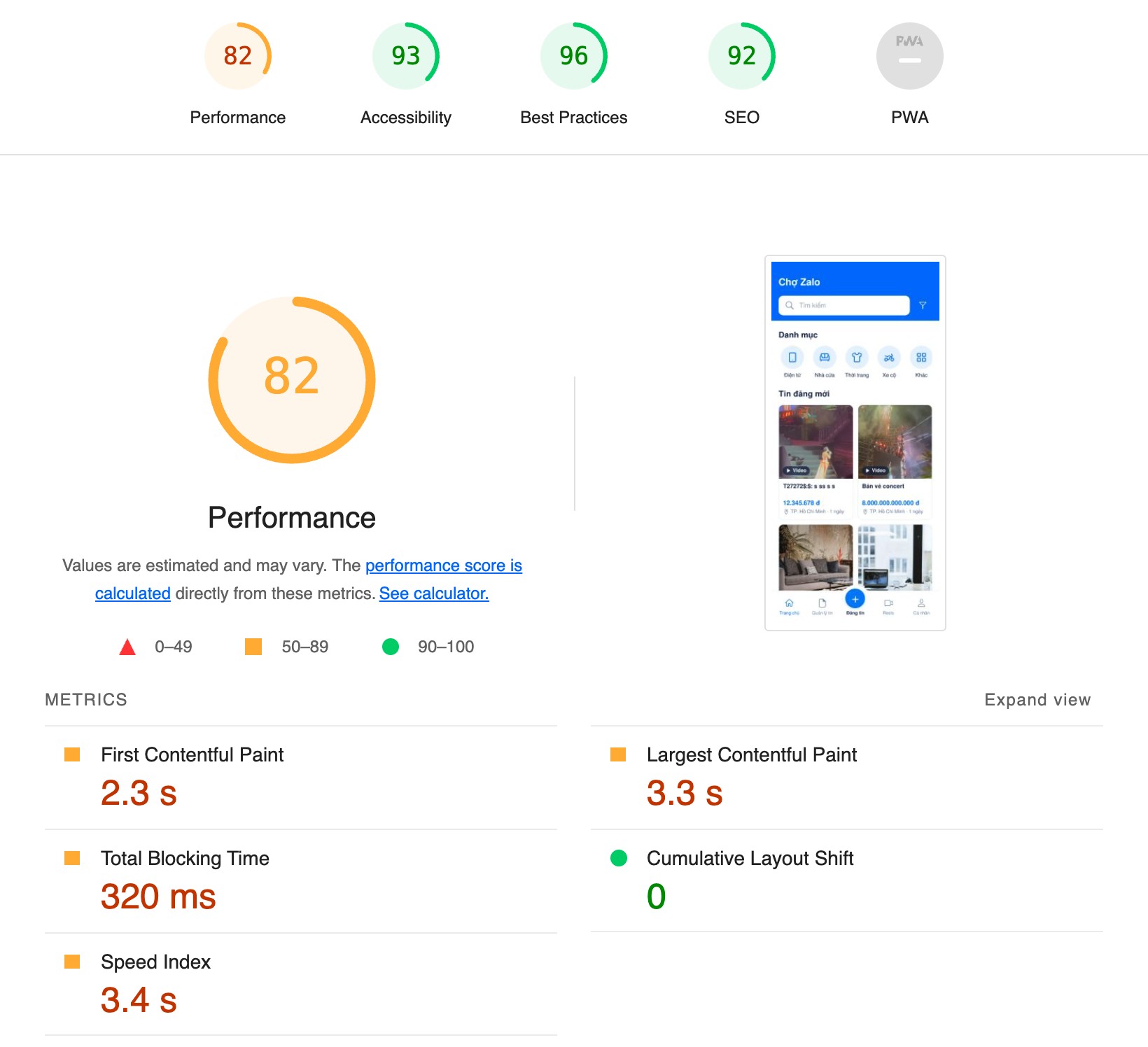Open the "See calculator." link
1148x1047 pixels.
click(x=434, y=593)
